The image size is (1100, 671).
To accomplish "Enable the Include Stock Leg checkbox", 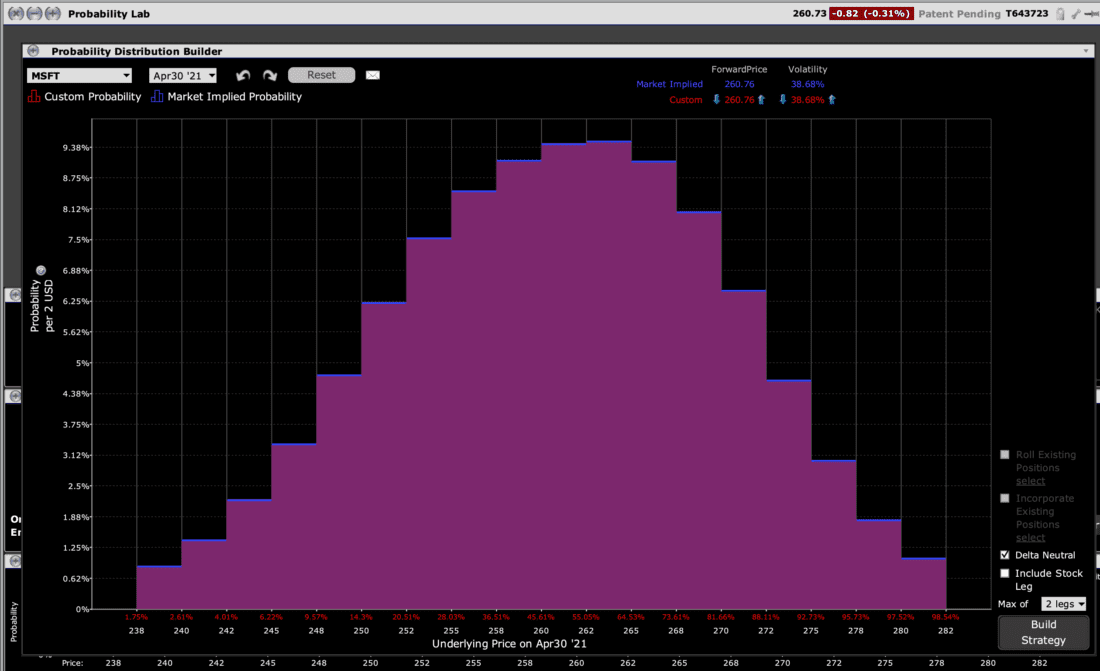I will tap(1005, 573).
